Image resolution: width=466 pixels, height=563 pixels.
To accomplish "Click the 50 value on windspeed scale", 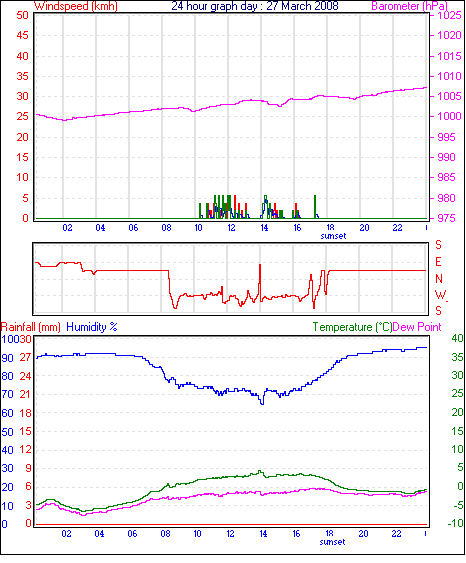I will point(22,15).
